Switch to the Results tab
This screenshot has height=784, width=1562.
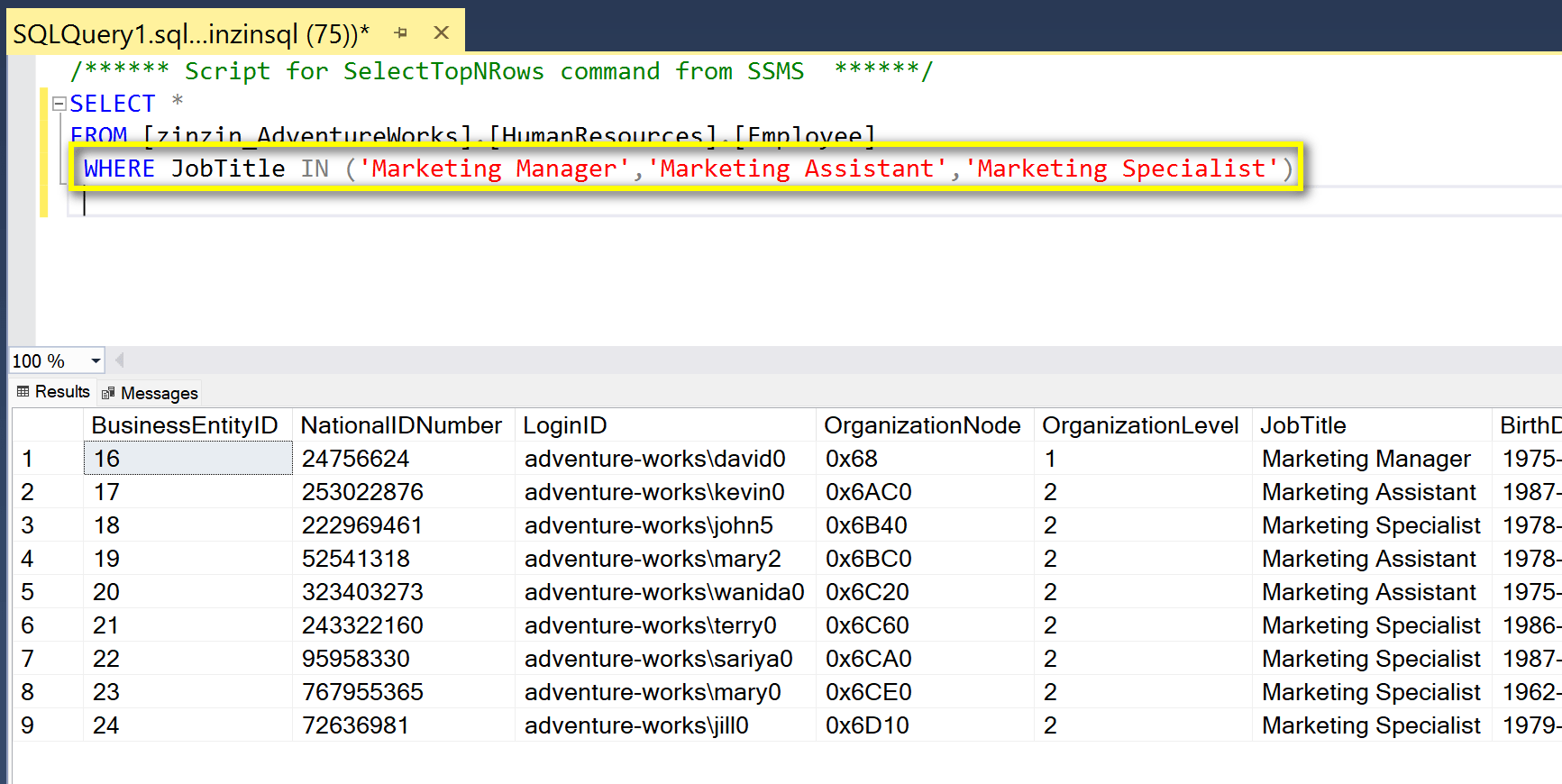pos(53,392)
